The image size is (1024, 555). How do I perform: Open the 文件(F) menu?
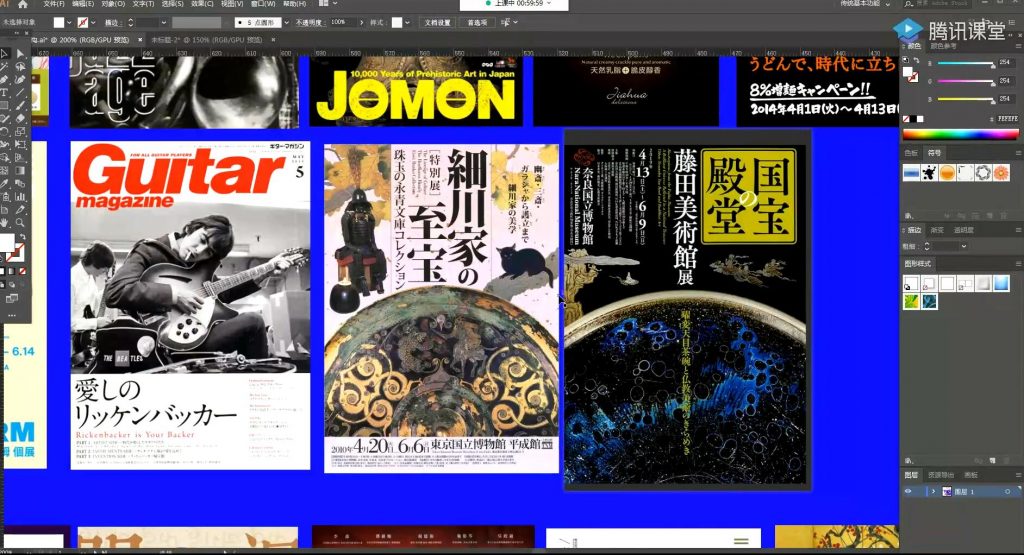(54, 4)
